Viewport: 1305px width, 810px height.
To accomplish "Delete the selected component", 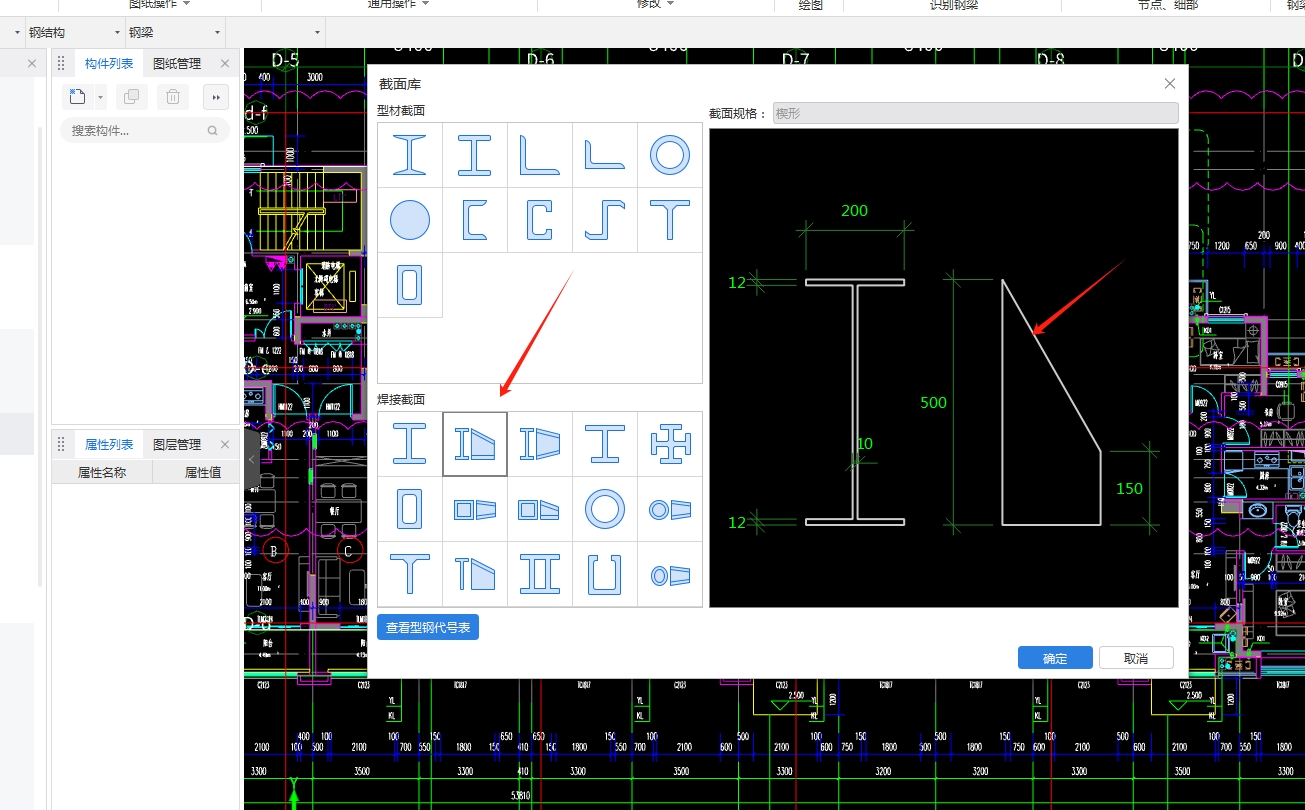I will pos(173,97).
